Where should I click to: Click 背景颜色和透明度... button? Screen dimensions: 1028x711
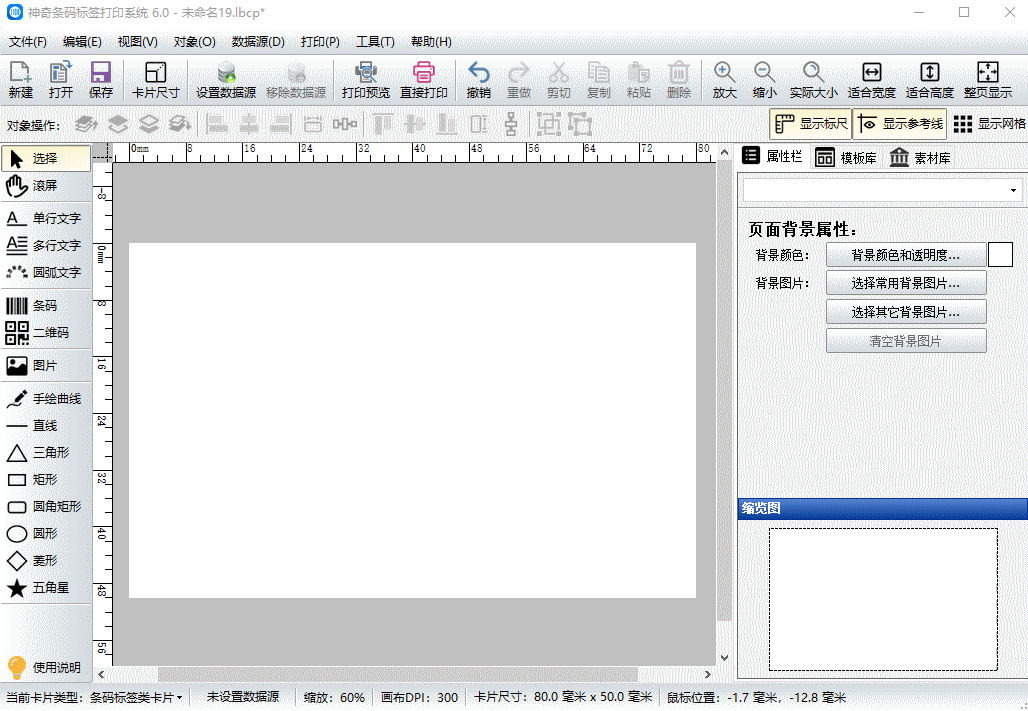[x=905, y=255]
